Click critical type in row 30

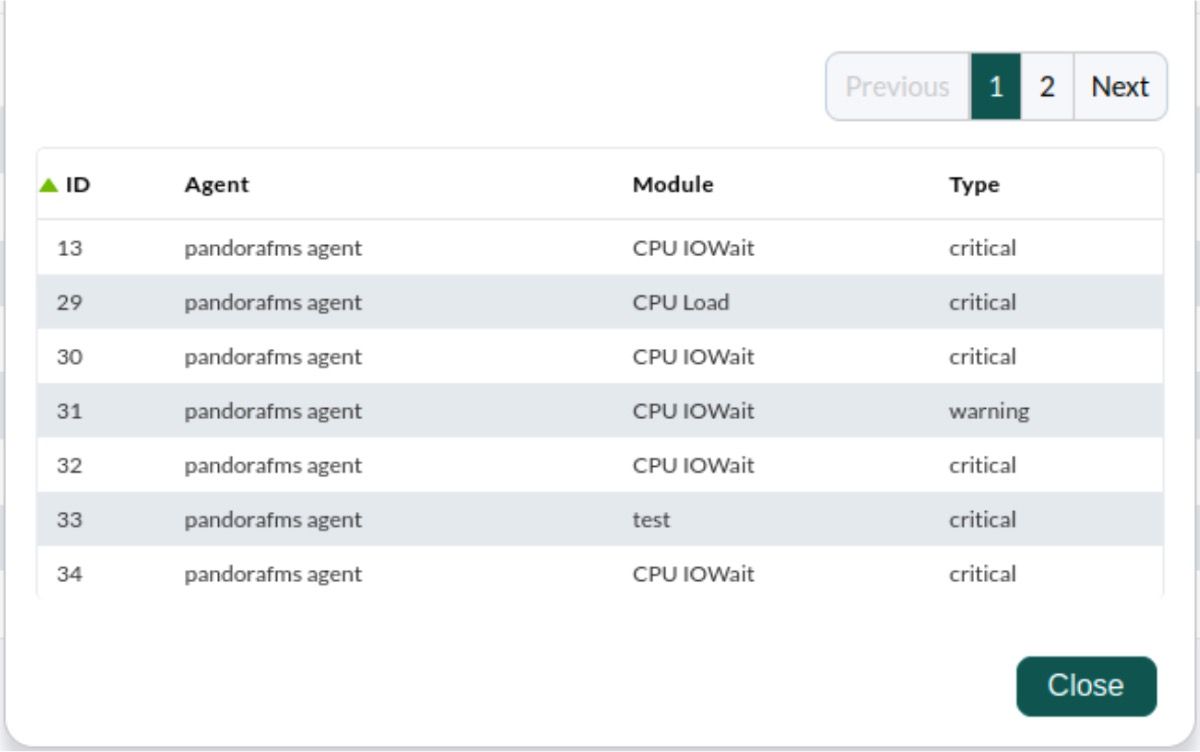coord(982,357)
